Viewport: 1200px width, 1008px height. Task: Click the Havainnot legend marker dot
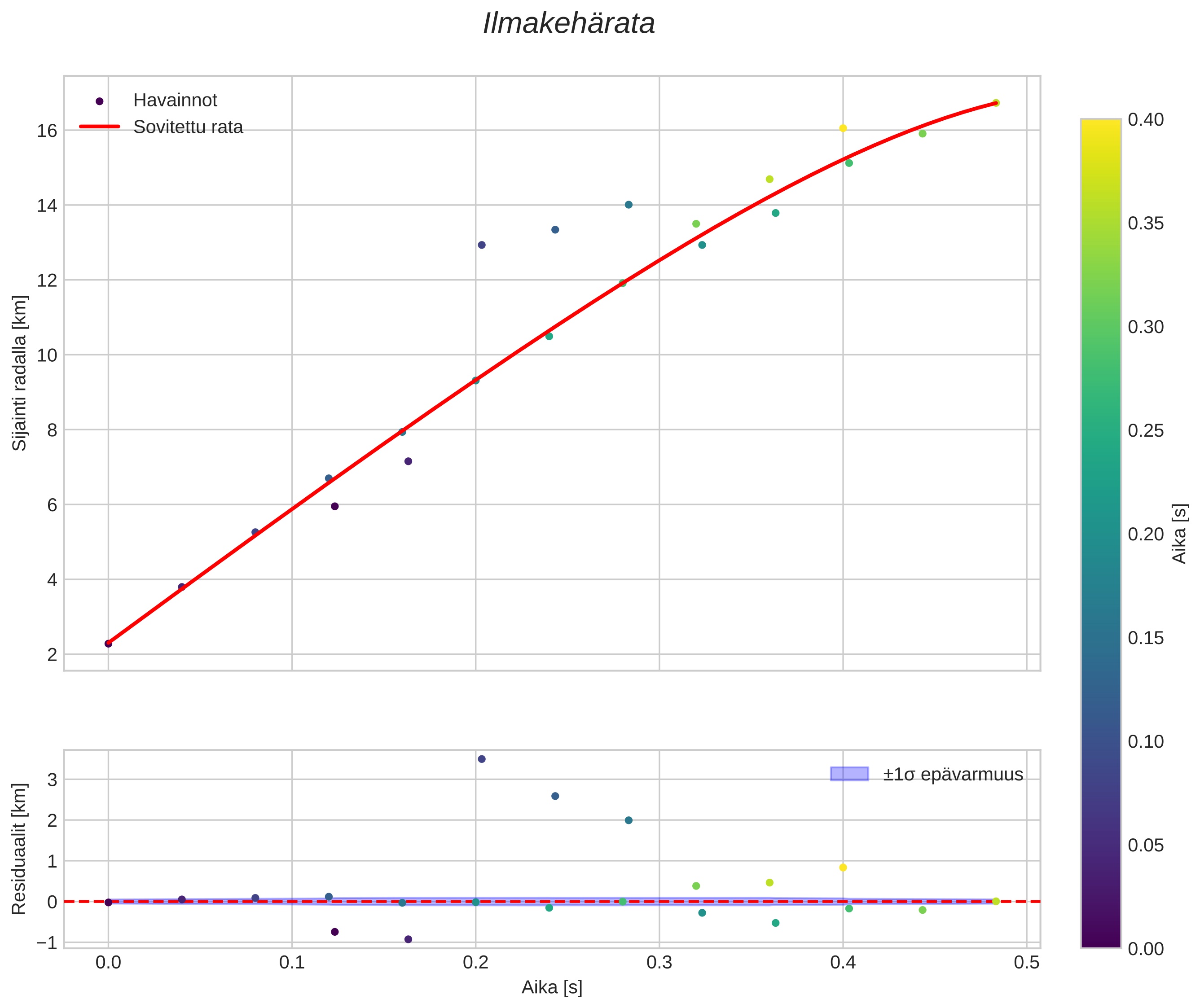click(100, 101)
